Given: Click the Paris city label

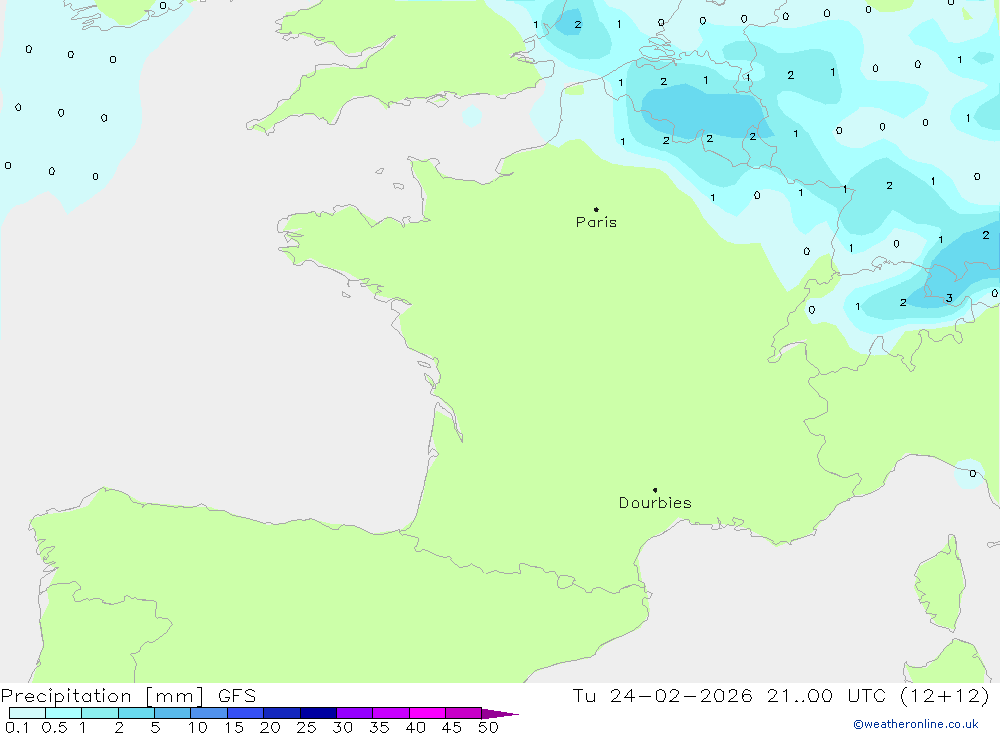Looking at the screenshot, I should point(596,222).
